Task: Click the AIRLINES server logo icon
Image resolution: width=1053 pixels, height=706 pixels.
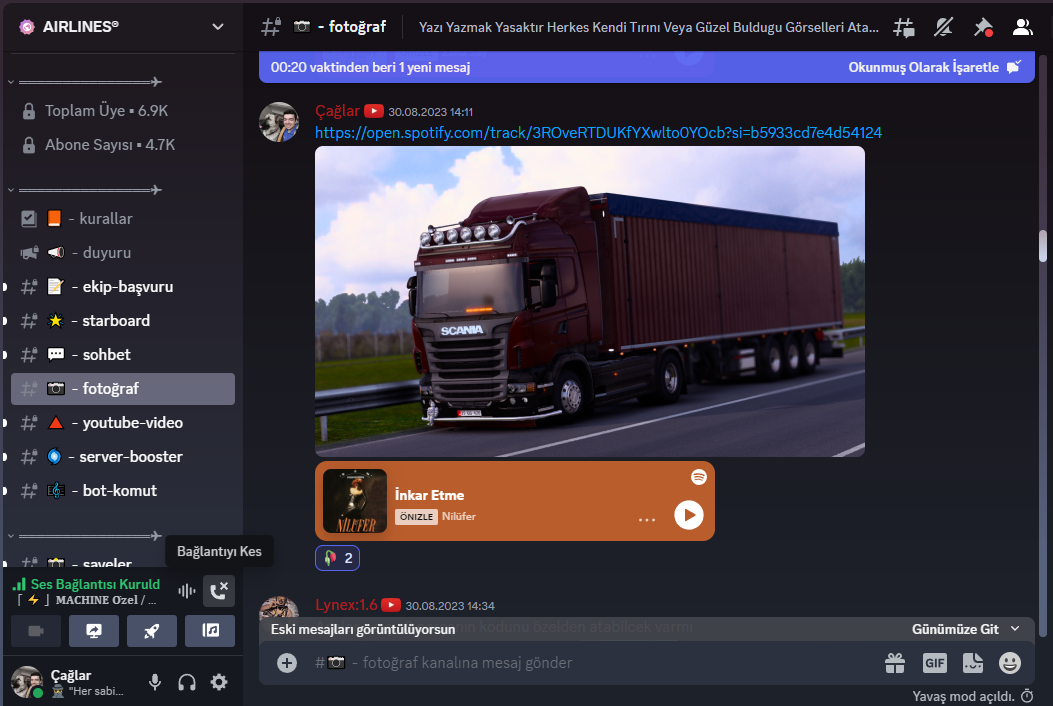Action: (27, 27)
